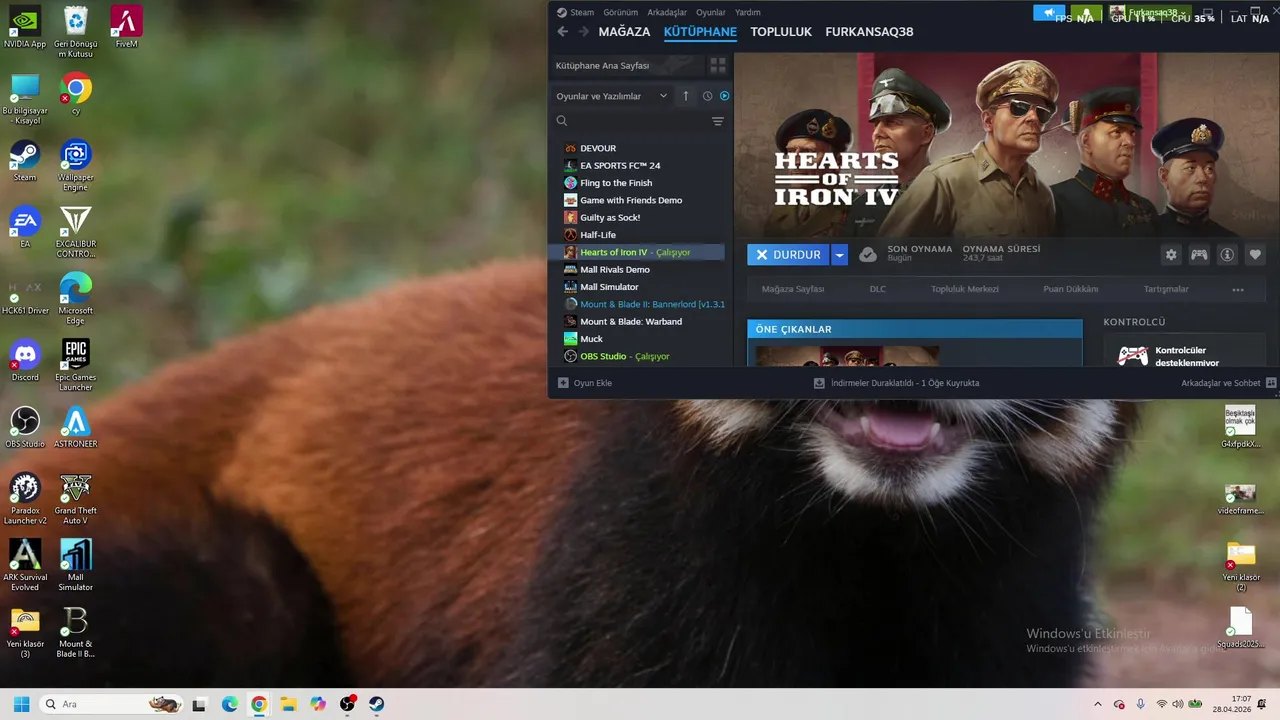Image resolution: width=1280 pixels, height=720 pixels.
Task: Open the library advanced filter icon
Action: (x=718, y=121)
